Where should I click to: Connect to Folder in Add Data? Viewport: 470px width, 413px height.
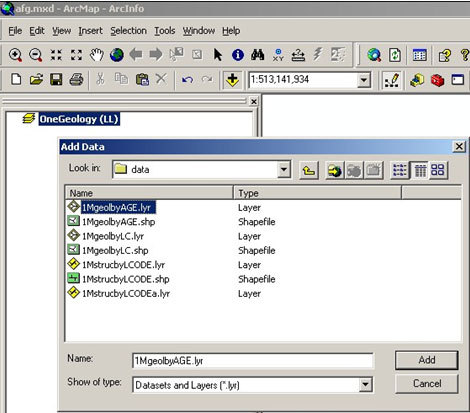[334, 170]
